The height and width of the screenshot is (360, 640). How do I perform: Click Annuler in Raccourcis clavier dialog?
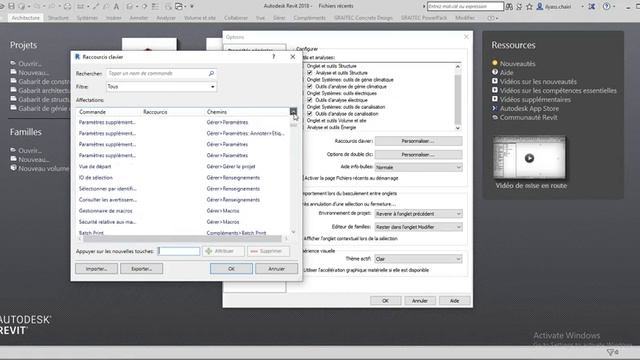tap(276, 269)
